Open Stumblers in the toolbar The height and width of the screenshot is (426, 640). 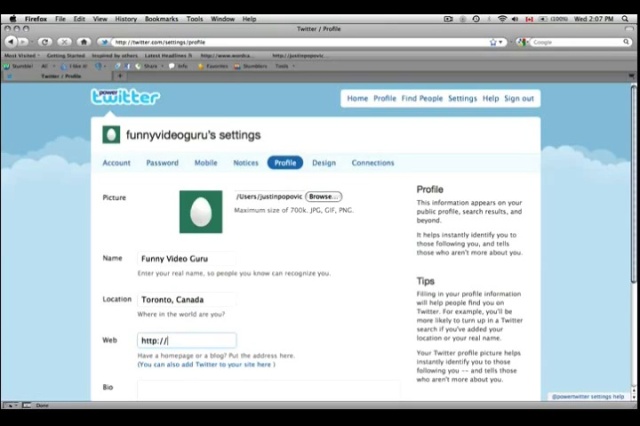coord(251,66)
